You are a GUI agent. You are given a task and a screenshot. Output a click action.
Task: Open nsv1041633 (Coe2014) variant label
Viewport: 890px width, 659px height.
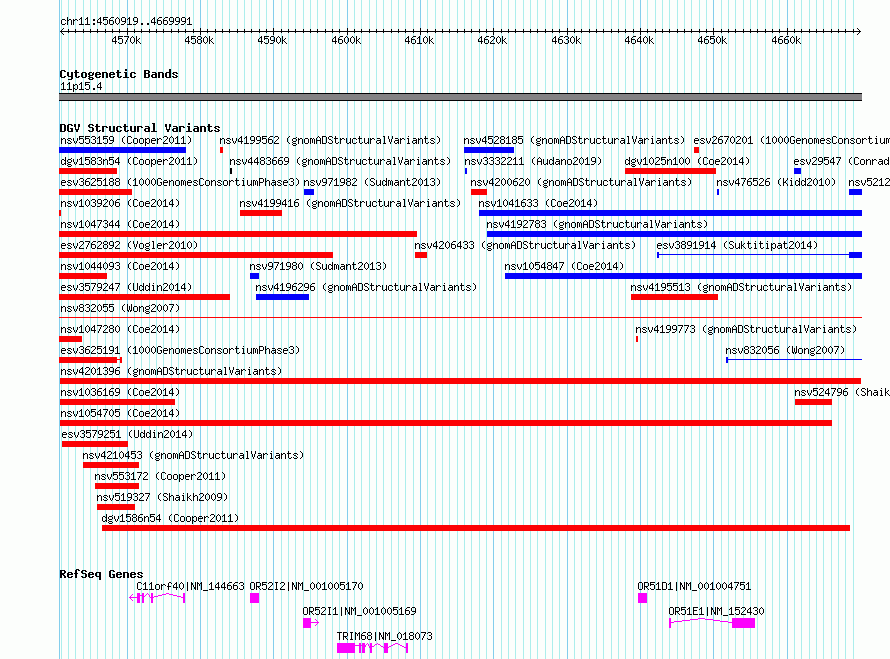pyautogui.click(x=538, y=203)
